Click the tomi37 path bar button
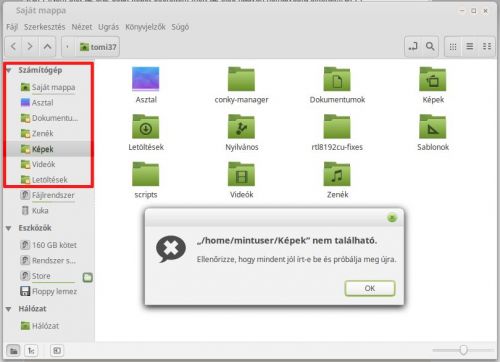Viewport: 500px width, 362px height. (98, 47)
